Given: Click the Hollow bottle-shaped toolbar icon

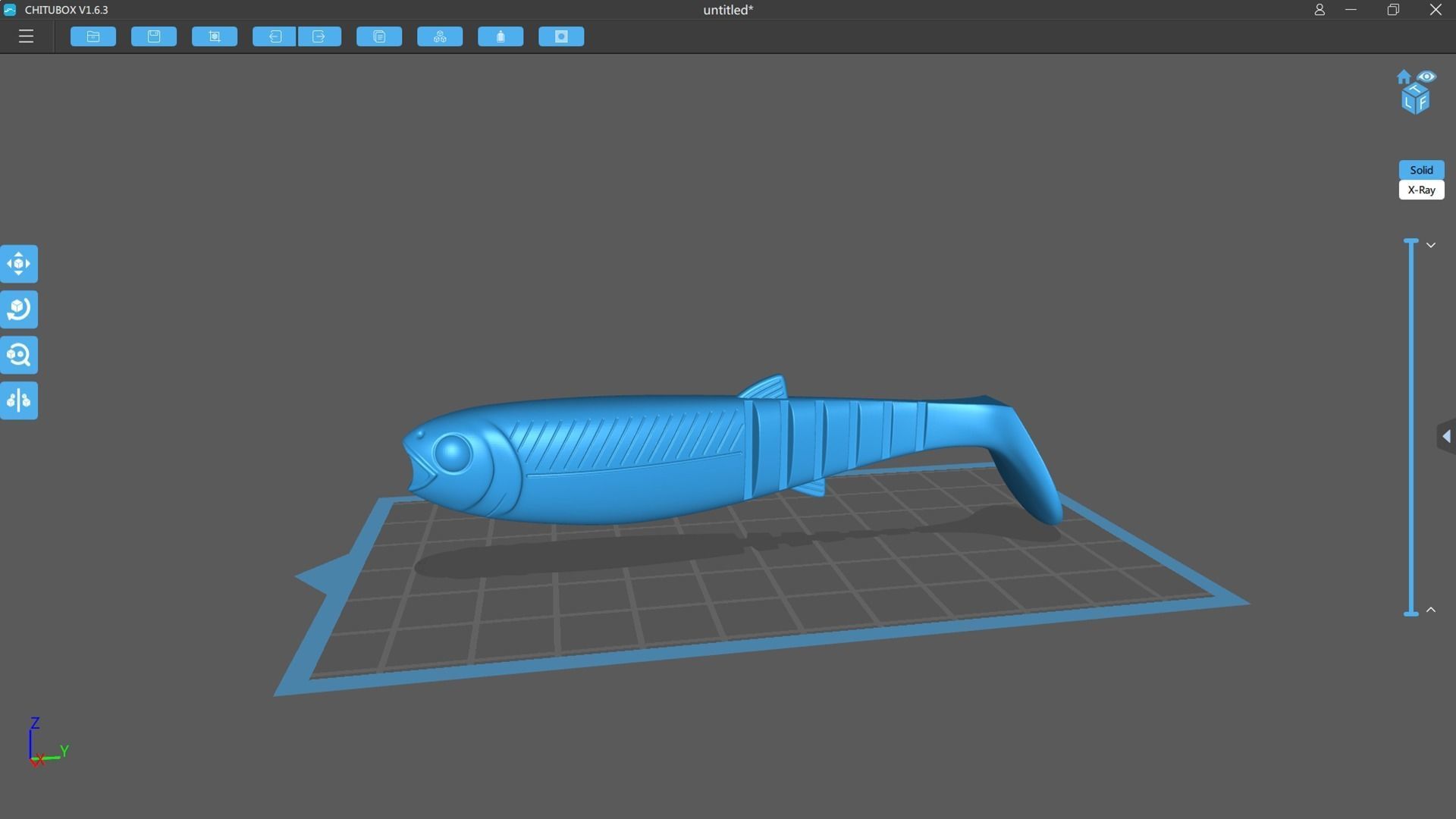Looking at the screenshot, I should (500, 36).
